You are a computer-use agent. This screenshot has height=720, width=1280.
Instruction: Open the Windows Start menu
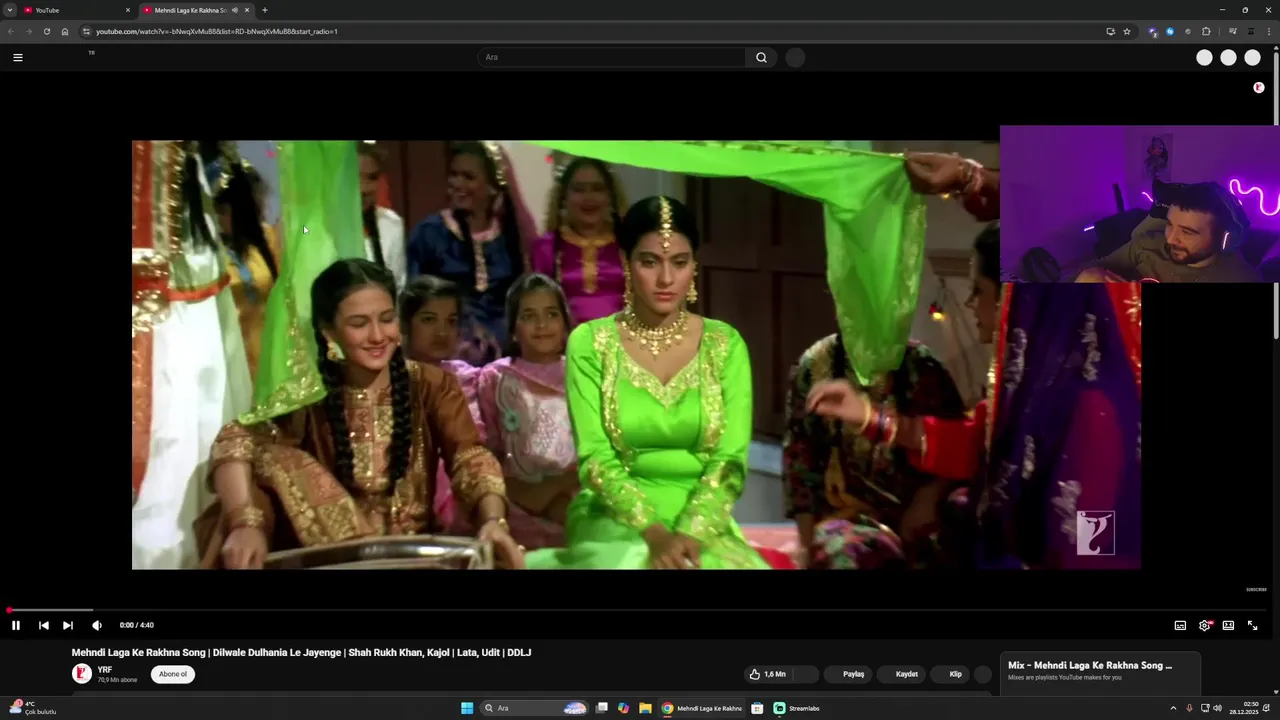pyautogui.click(x=467, y=708)
